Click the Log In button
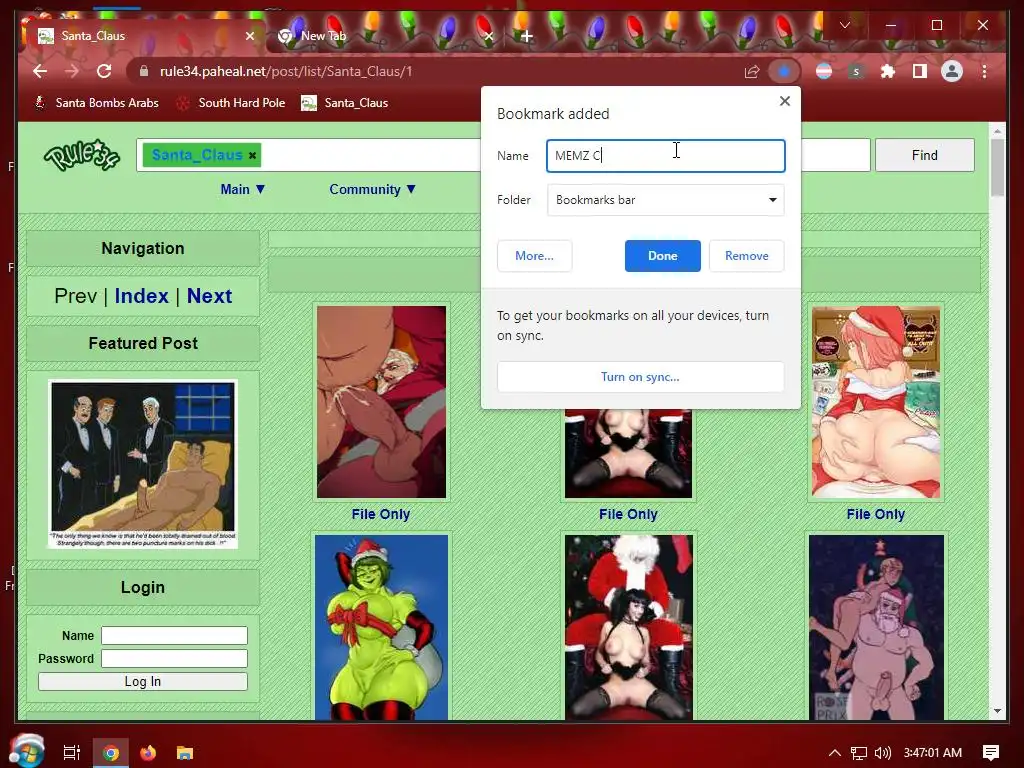Image resolution: width=1024 pixels, height=768 pixels. (x=142, y=681)
